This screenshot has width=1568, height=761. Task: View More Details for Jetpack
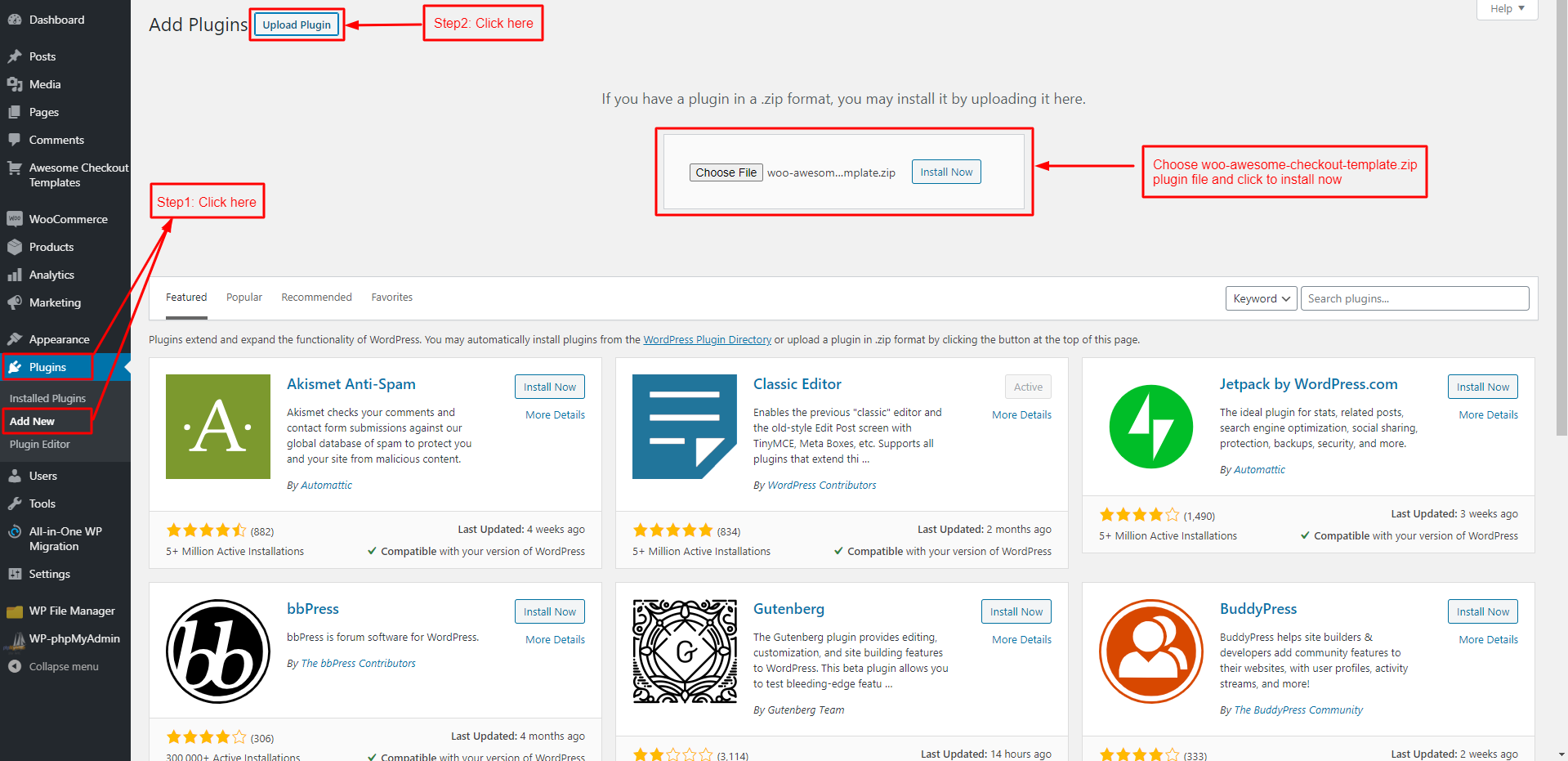click(1488, 414)
